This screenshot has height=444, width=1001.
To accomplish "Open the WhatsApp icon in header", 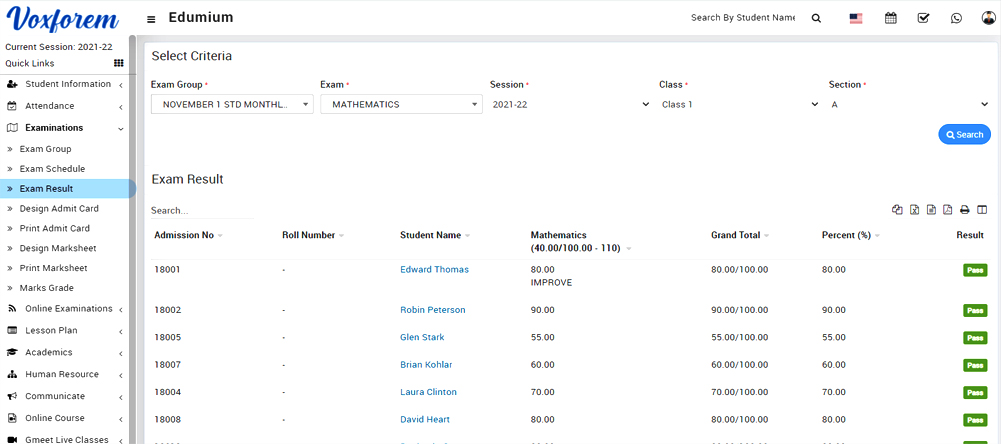I will (956, 18).
